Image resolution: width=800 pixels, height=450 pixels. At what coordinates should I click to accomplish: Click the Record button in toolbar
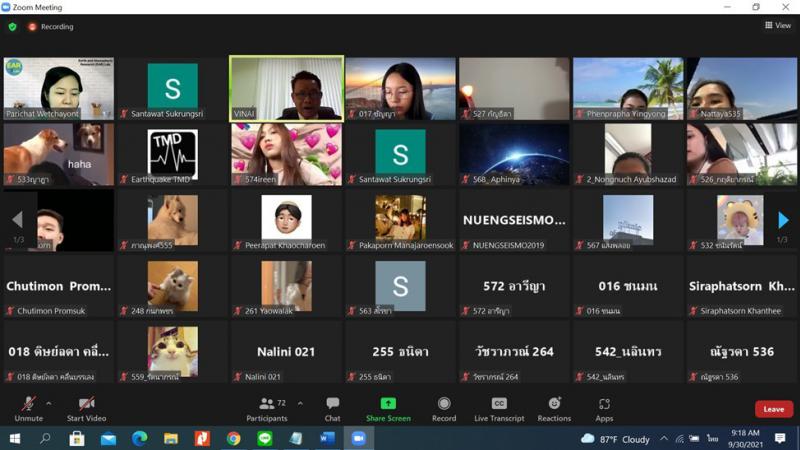pos(444,409)
